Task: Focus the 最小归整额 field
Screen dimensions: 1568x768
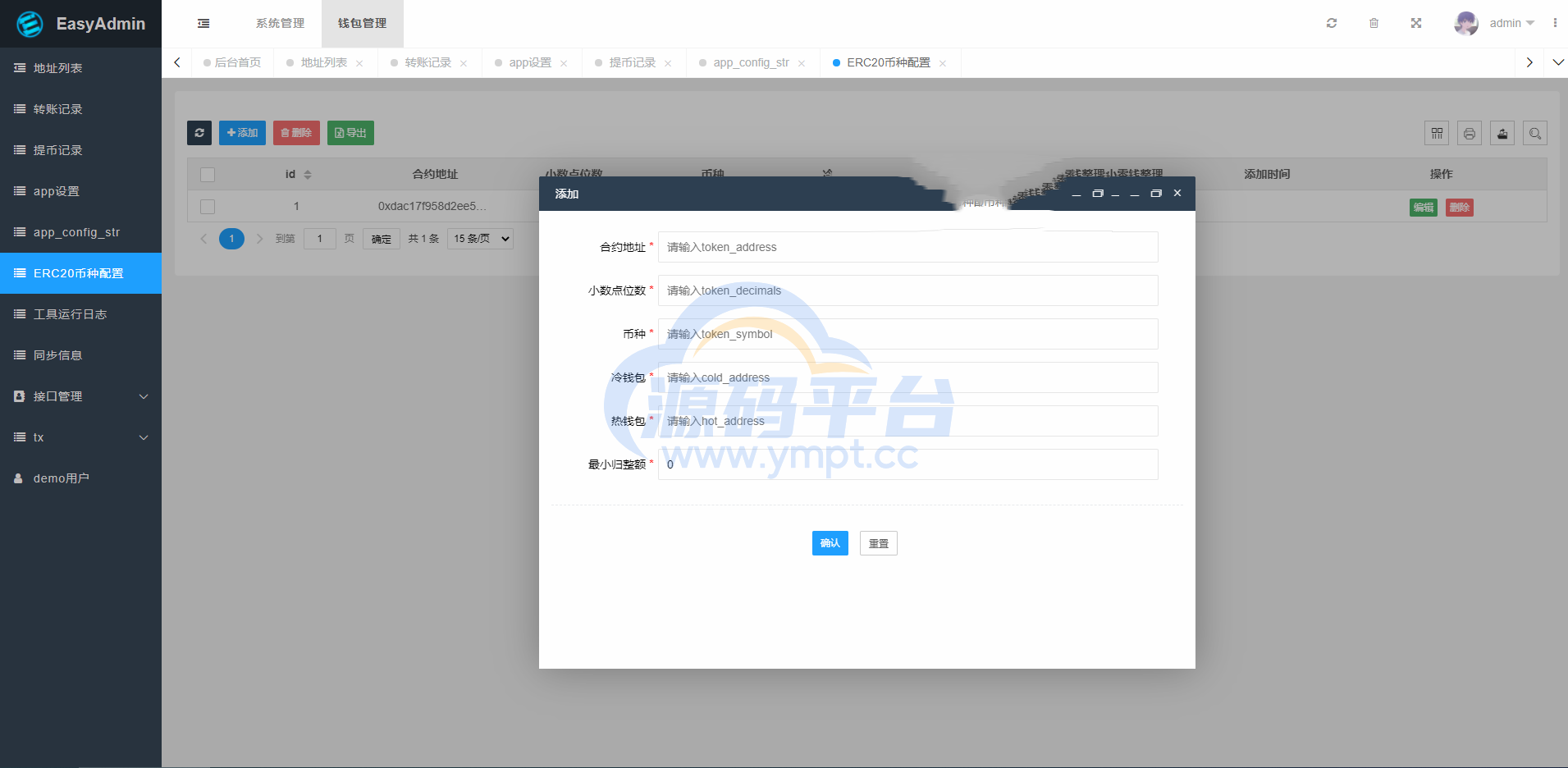Action: click(x=908, y=464)
